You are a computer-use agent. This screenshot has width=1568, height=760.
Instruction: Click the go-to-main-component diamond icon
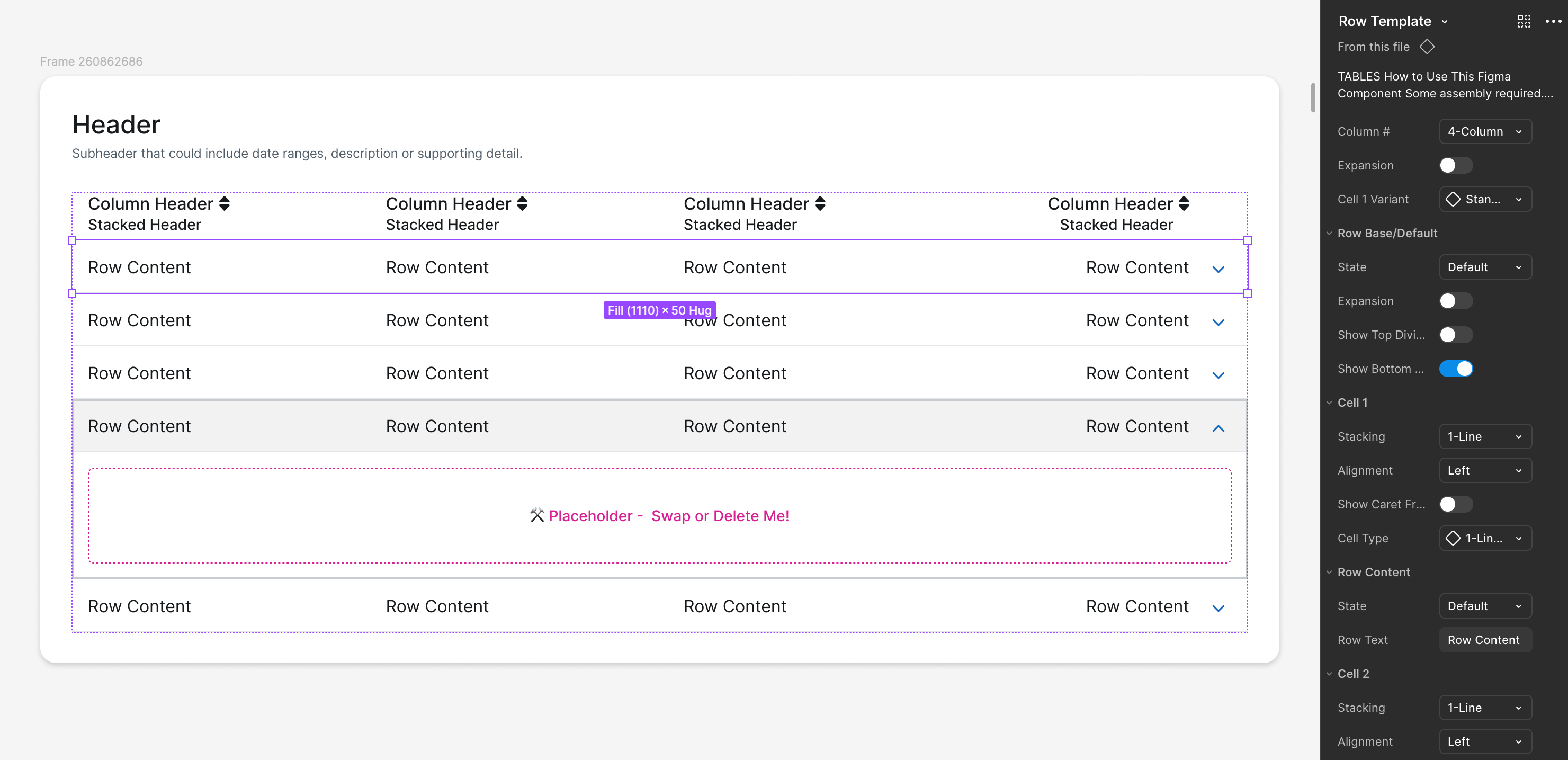point(1427,47)
